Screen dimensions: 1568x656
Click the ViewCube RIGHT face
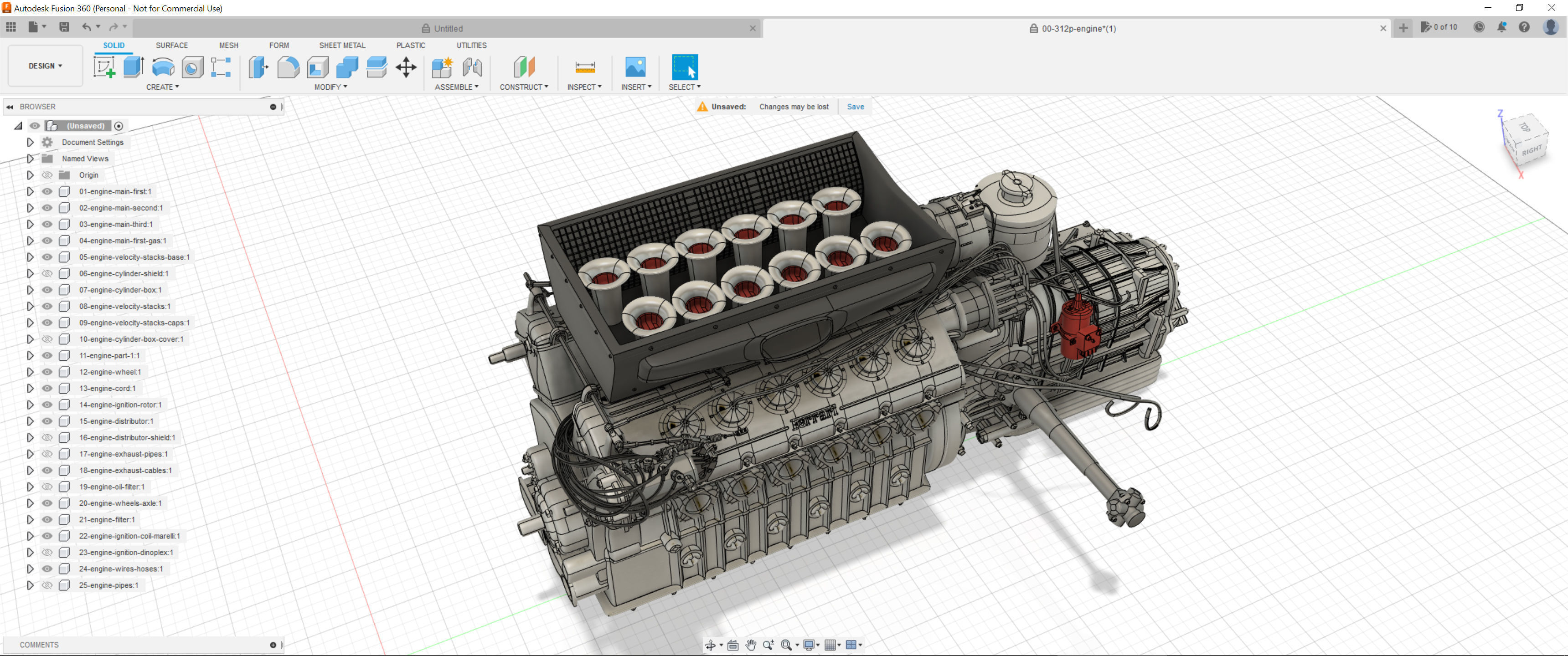pos(1532,150)
